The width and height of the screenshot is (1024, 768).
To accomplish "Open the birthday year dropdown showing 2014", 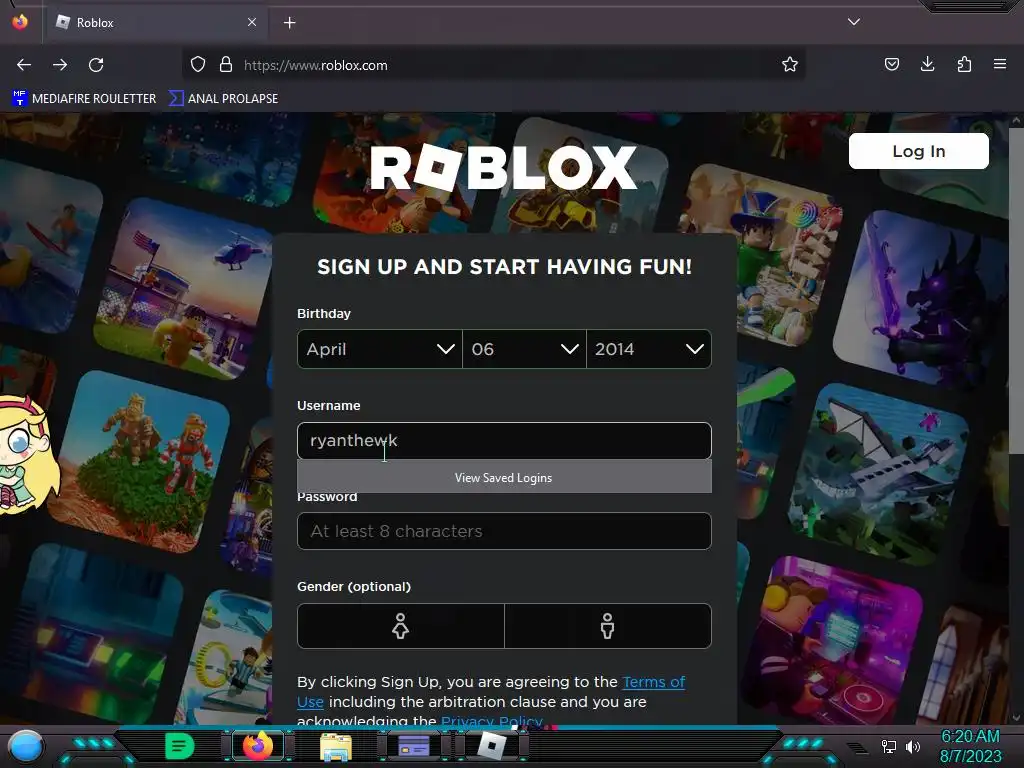I will [x=648, y=349].
